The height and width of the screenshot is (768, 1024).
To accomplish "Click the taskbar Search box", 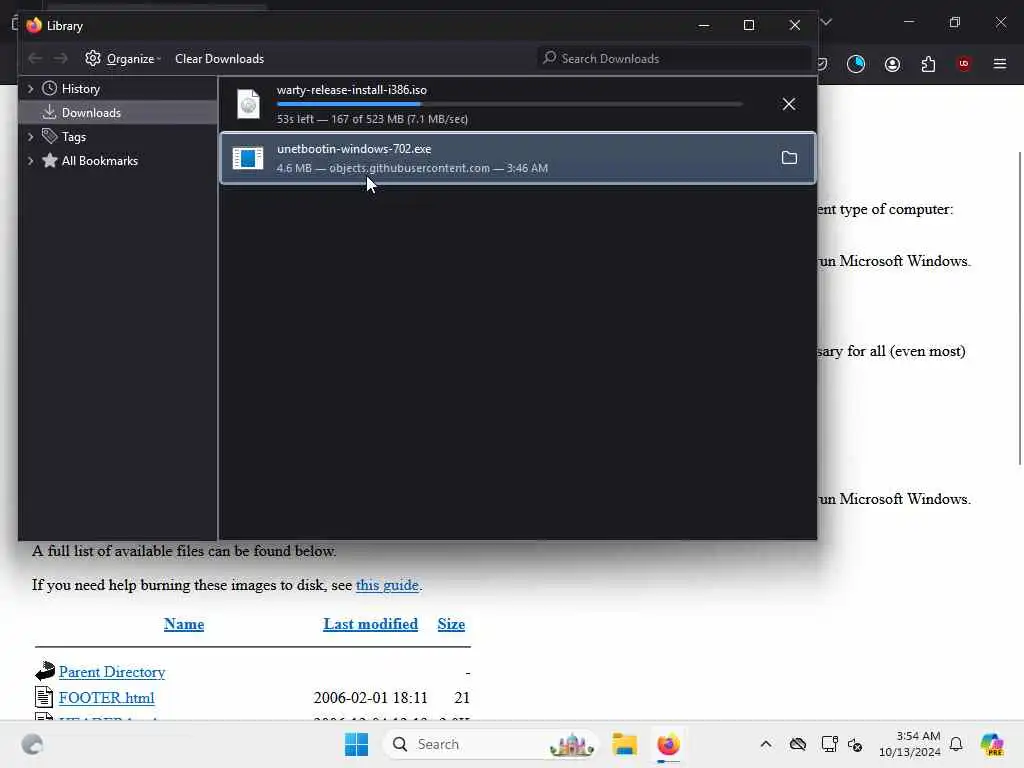I will [490, 744].
